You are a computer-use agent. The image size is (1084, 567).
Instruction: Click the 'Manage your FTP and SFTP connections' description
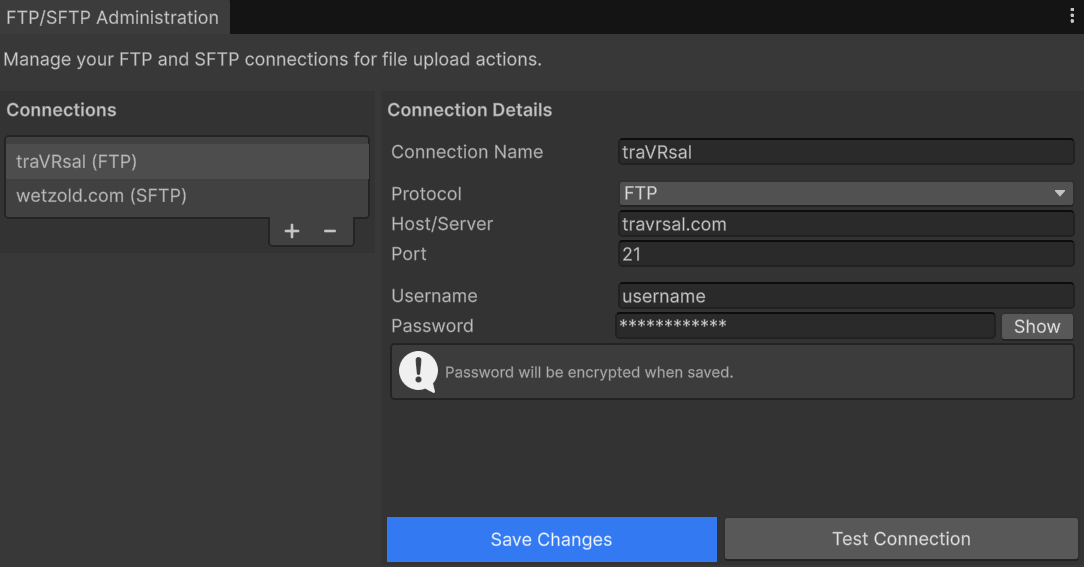point(272,59)
